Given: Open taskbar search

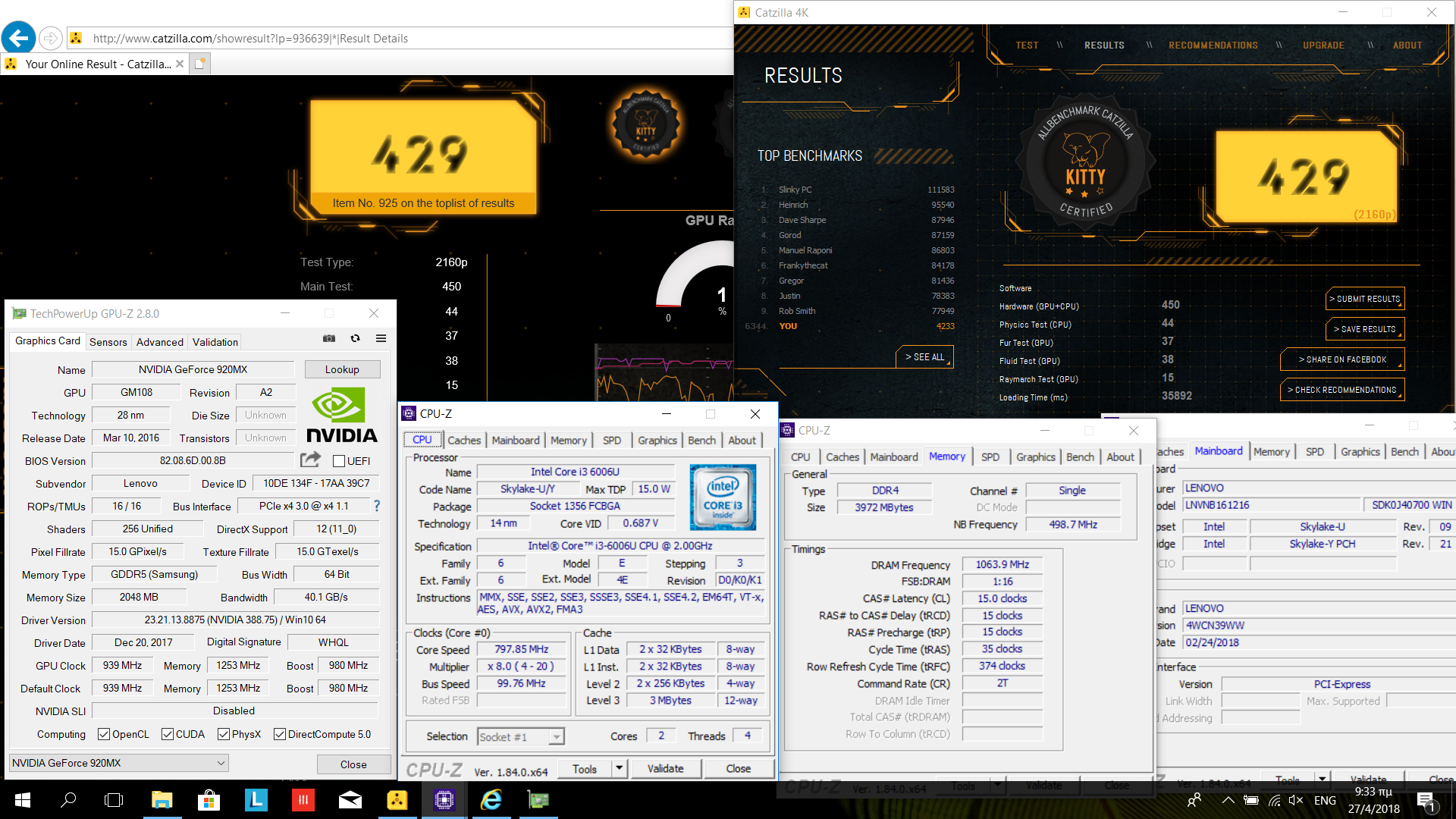Looking at the screenshot, I should pyautogui.click(x=68, y=800).
